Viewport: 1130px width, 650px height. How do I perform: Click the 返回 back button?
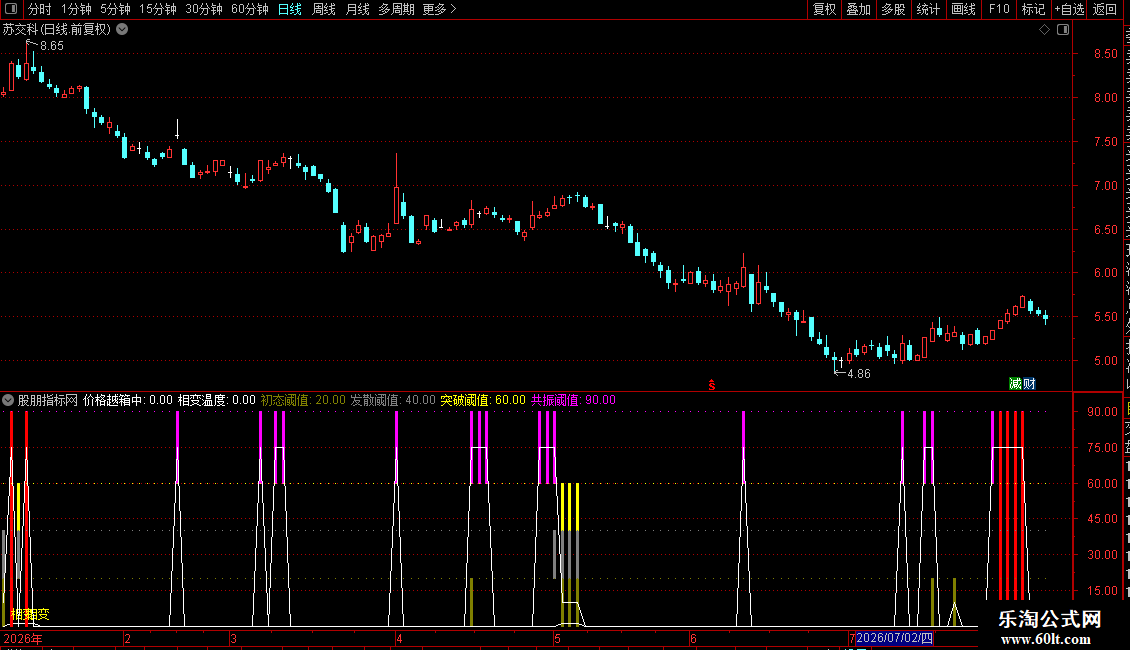pyautogui.click(x=1105, y=9)
